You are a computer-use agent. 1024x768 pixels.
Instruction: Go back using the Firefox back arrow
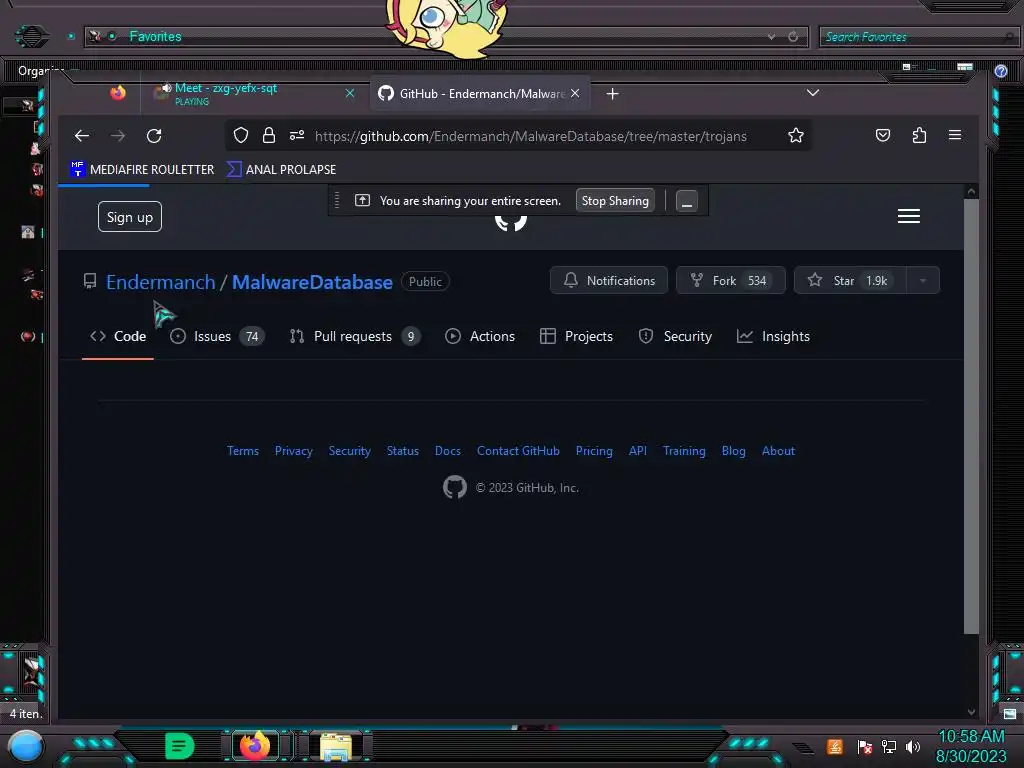point(82,136)
